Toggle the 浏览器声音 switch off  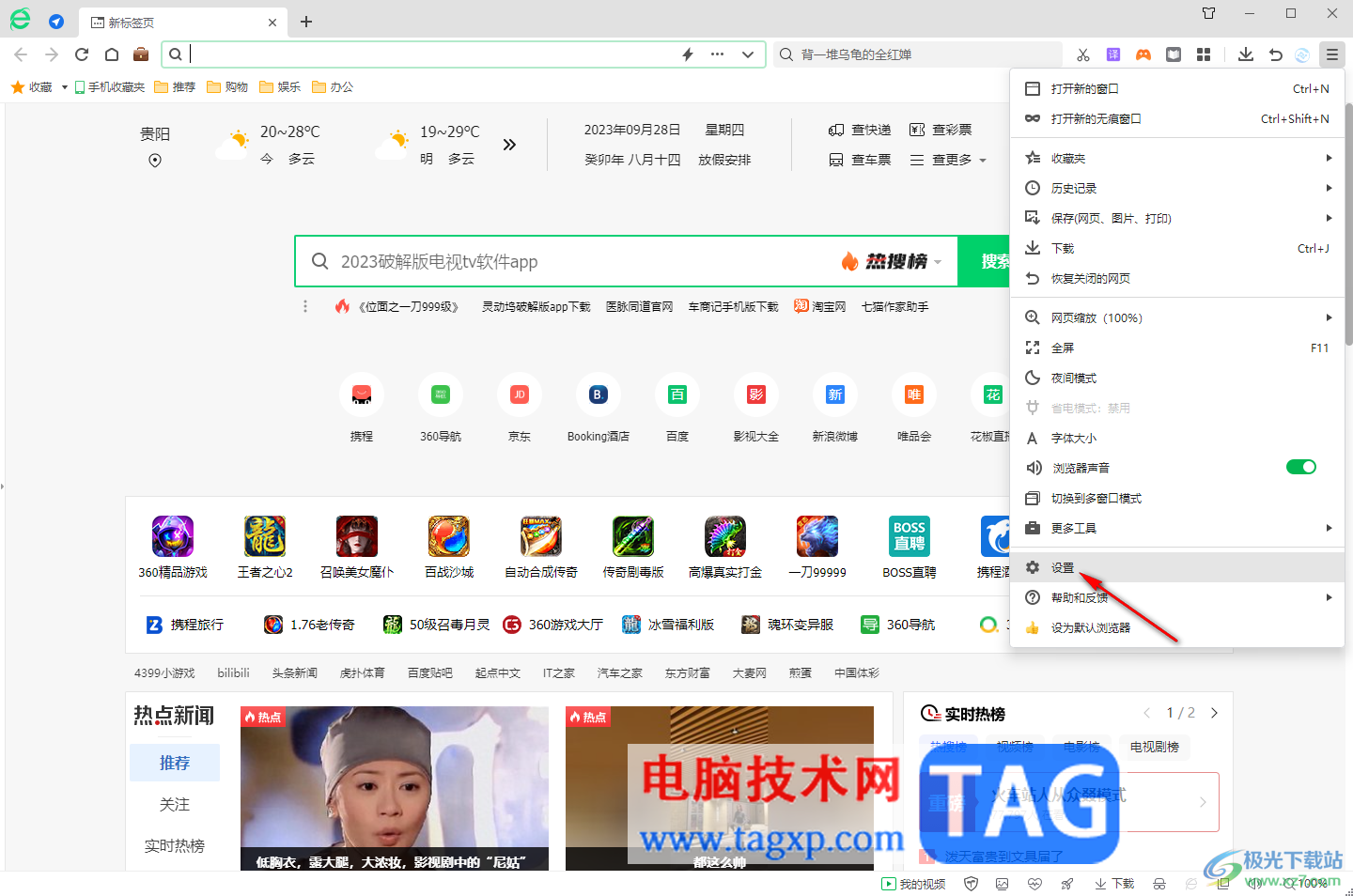[x=1301, y=467]
